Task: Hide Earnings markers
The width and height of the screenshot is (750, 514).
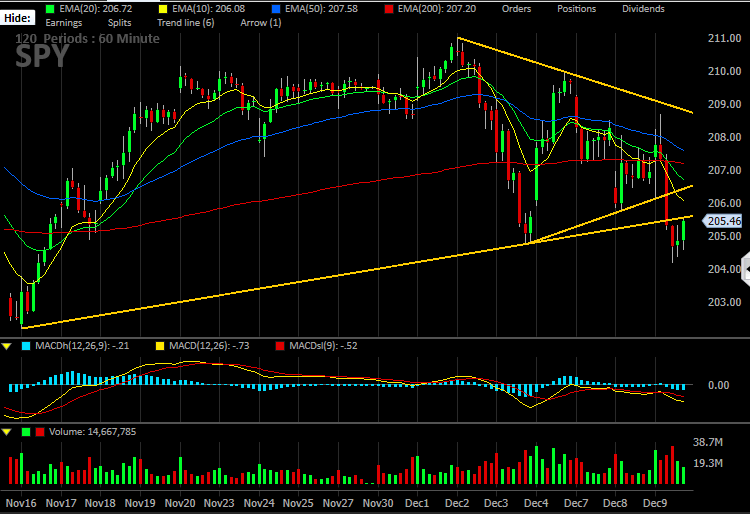Action: pyautogui.click(x=64, y=22)
